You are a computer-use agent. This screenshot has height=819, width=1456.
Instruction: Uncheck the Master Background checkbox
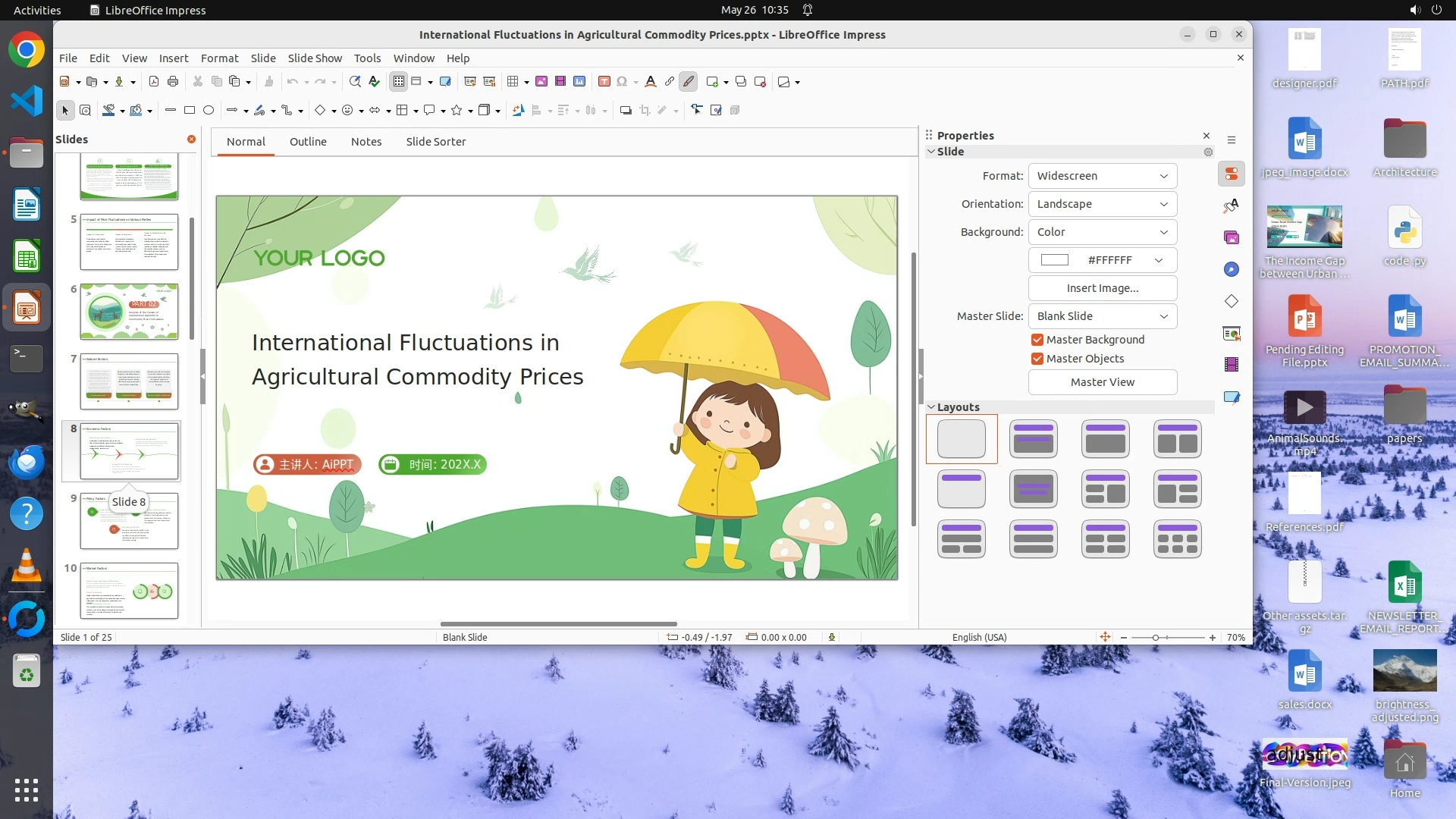(x=1037, y=340)
